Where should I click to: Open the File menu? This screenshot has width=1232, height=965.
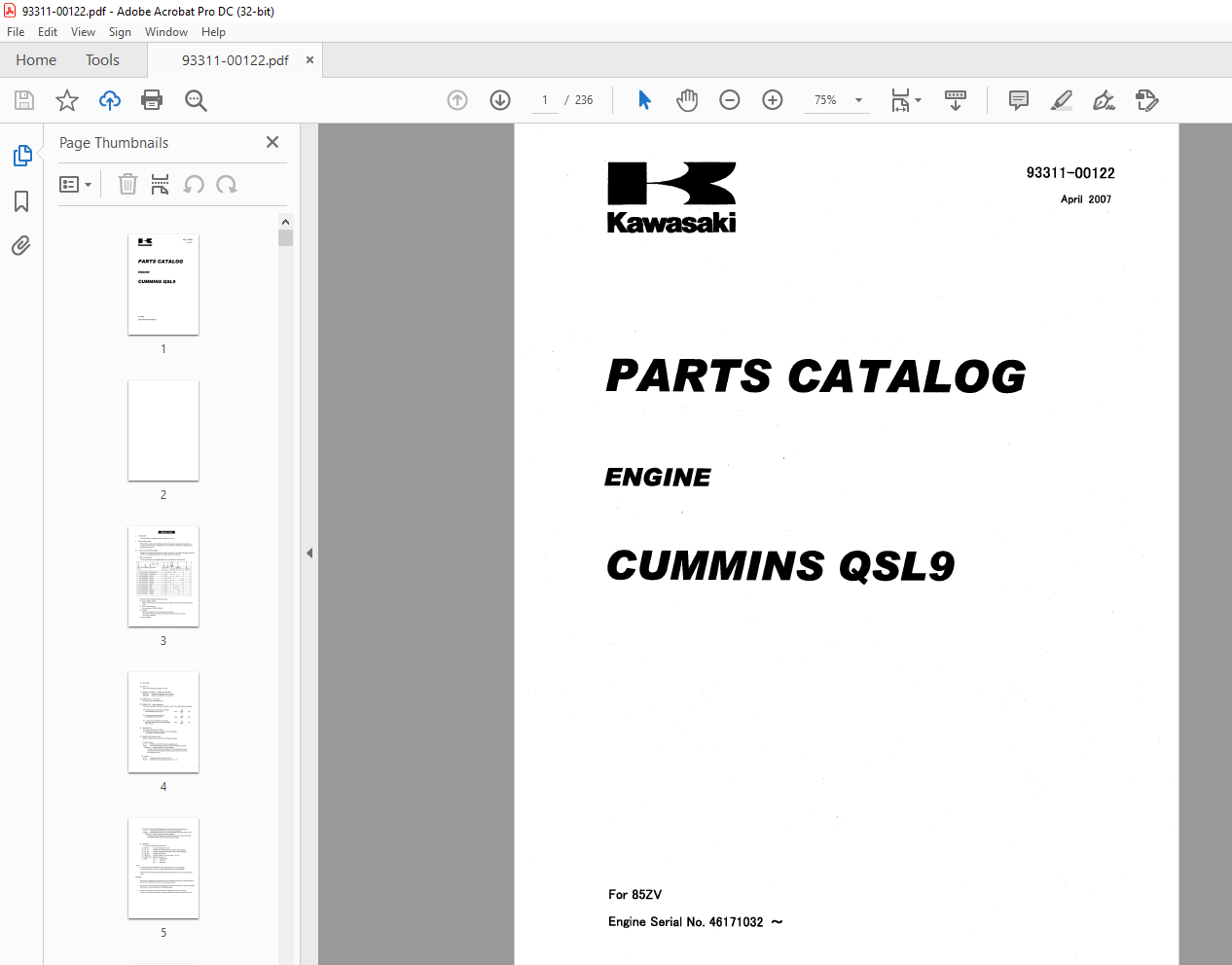16,32
